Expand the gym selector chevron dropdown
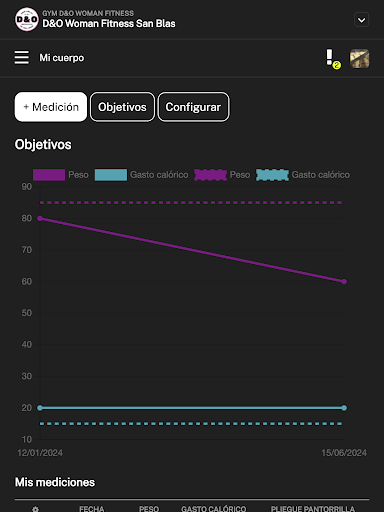Screen dimensions: 384x512 pos(361,20)
